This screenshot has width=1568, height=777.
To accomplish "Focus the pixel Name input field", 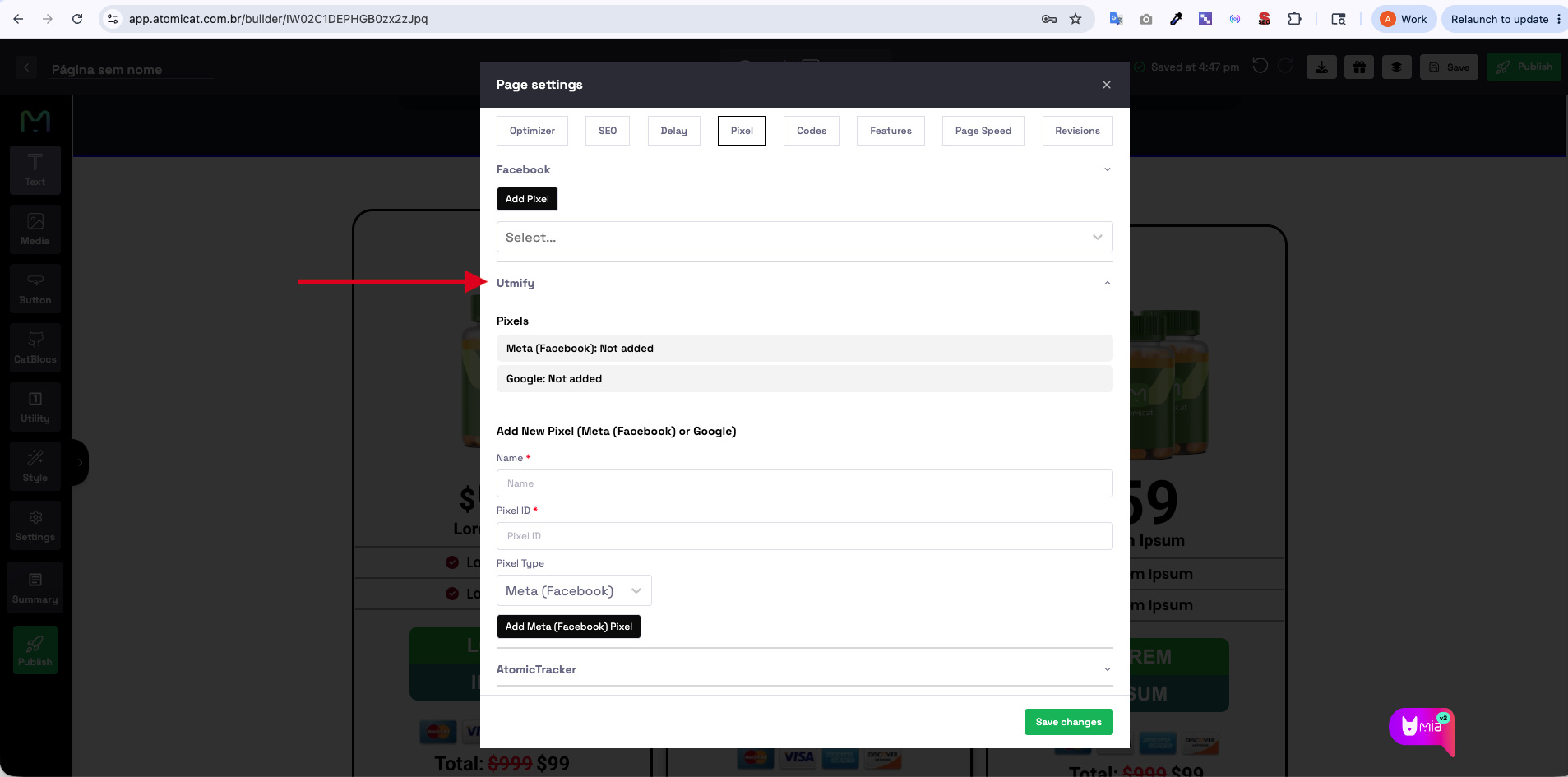I will 805,483.
